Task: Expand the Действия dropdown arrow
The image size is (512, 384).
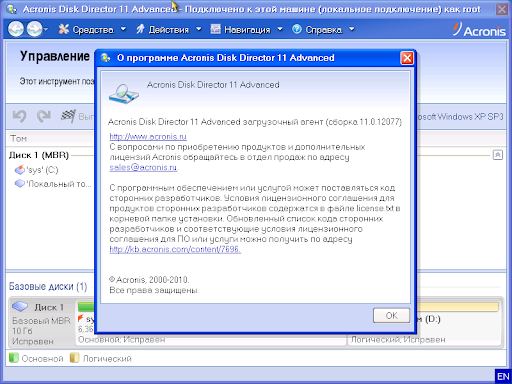Action: pyautogui.click(x=199, y=29)
